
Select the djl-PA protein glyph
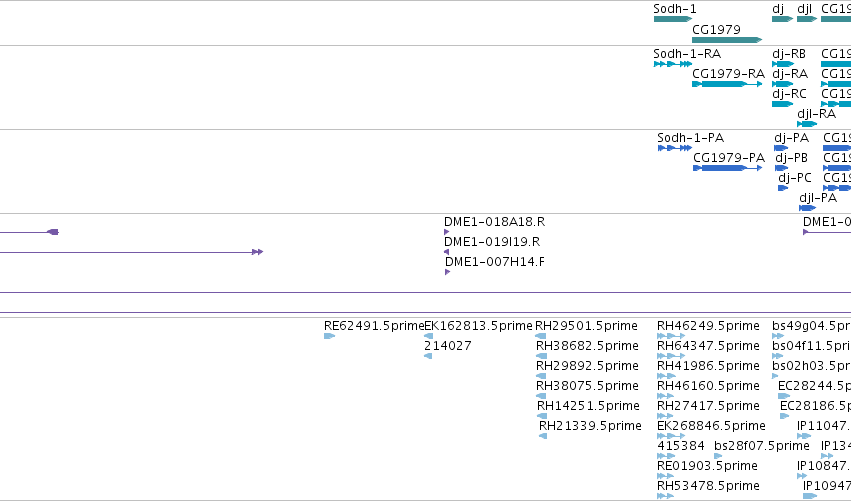point(808,208)
